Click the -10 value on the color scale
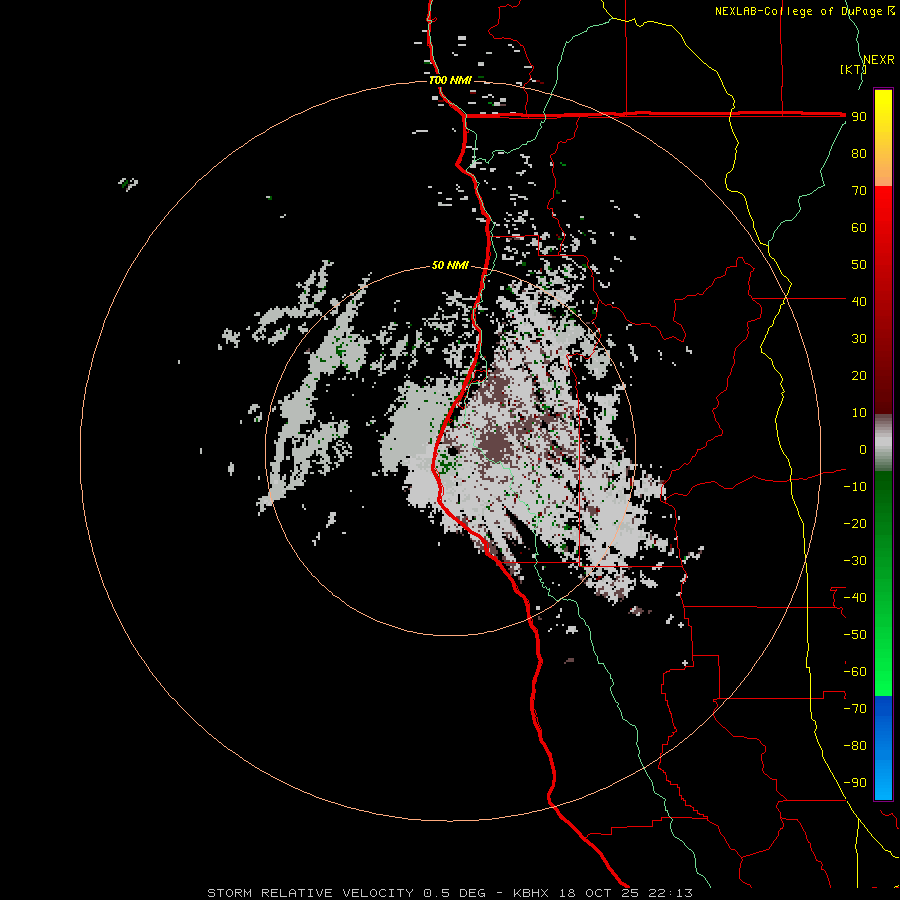900x900 pixels. (855, 487)
